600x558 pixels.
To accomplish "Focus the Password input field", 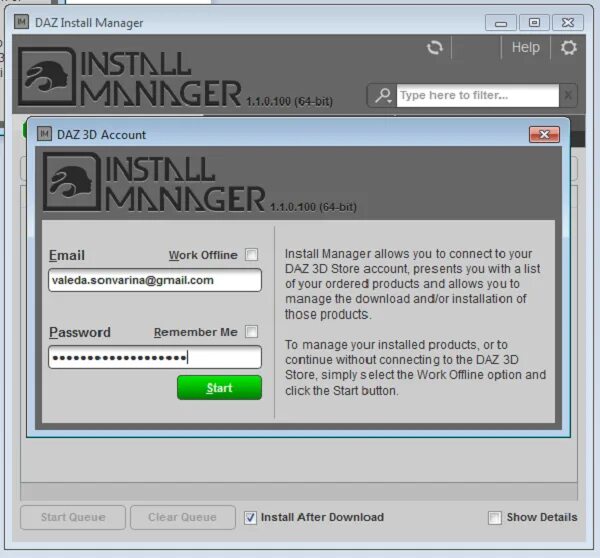I will [x=155, y=357].
